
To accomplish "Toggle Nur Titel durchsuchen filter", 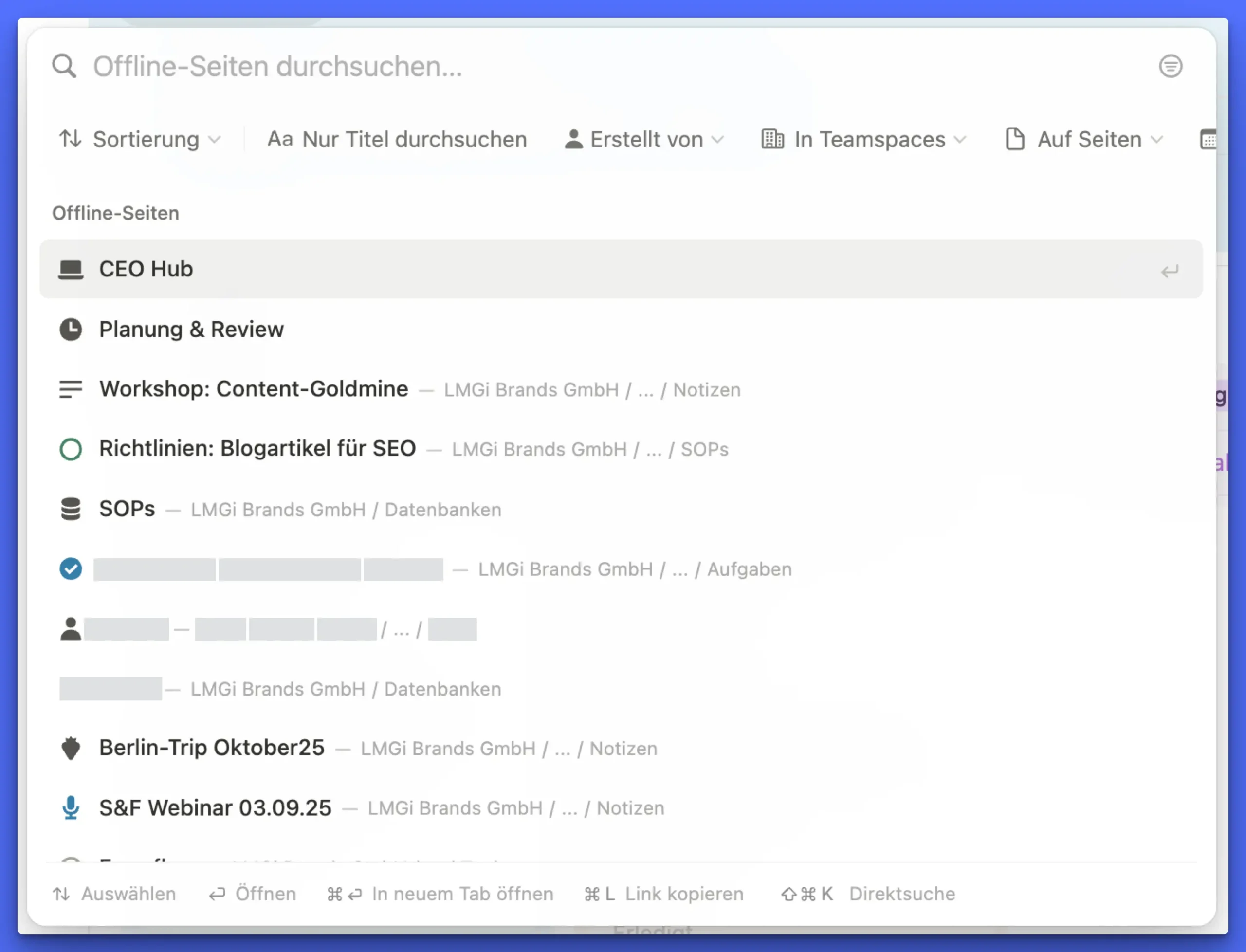I will pos(397,139).
